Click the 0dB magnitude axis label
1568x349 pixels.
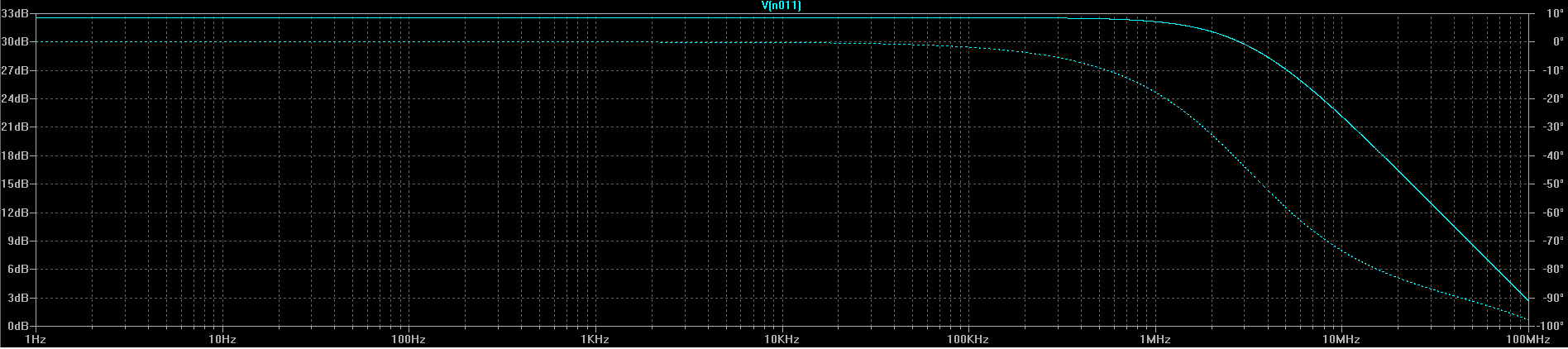tap(18, 327)
